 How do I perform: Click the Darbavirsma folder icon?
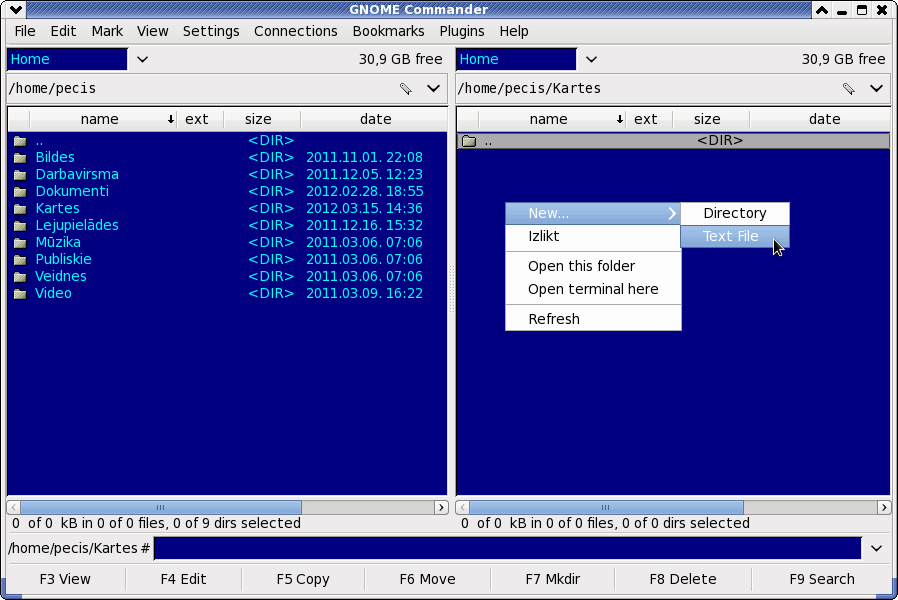click(x=20, y=175)
